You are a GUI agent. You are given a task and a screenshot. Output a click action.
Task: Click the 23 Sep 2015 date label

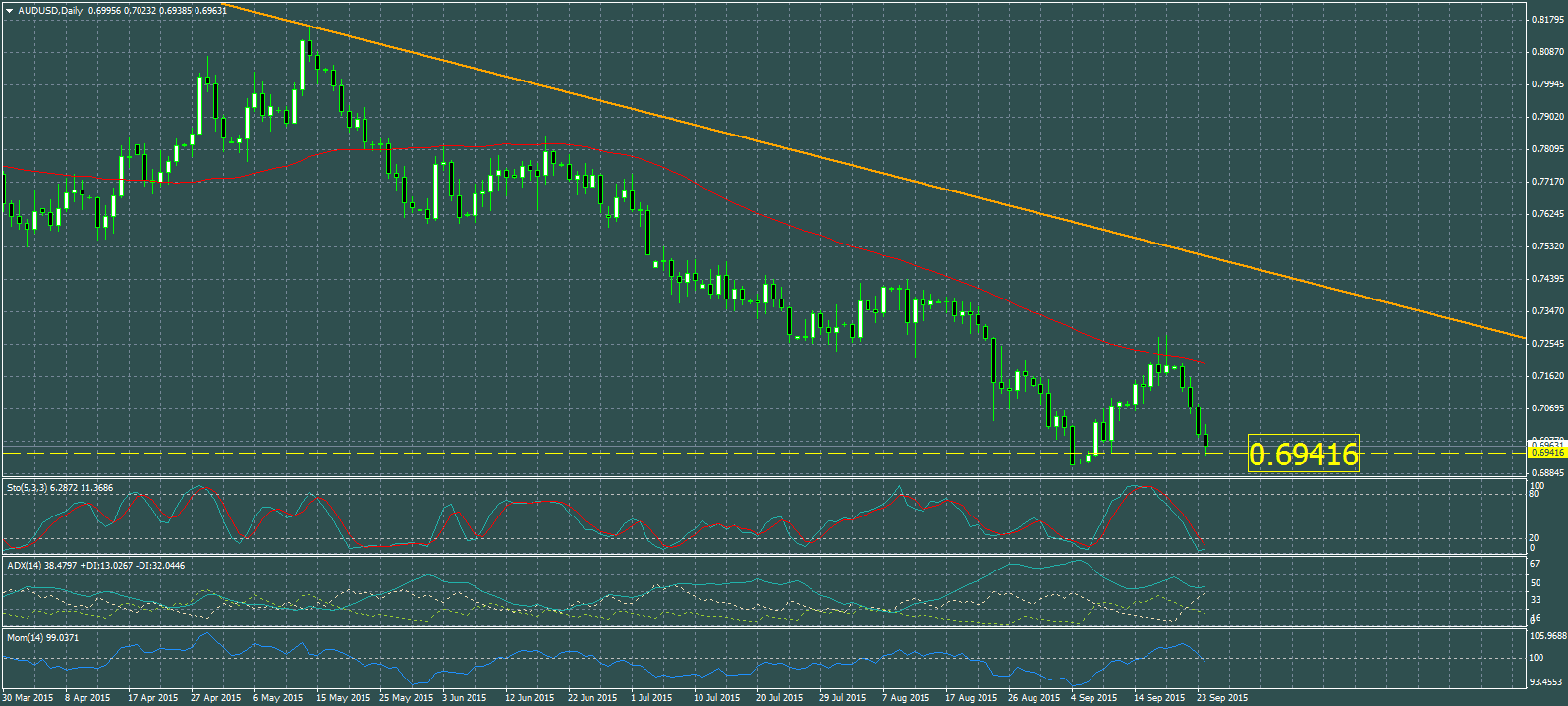click(1222, 698)
